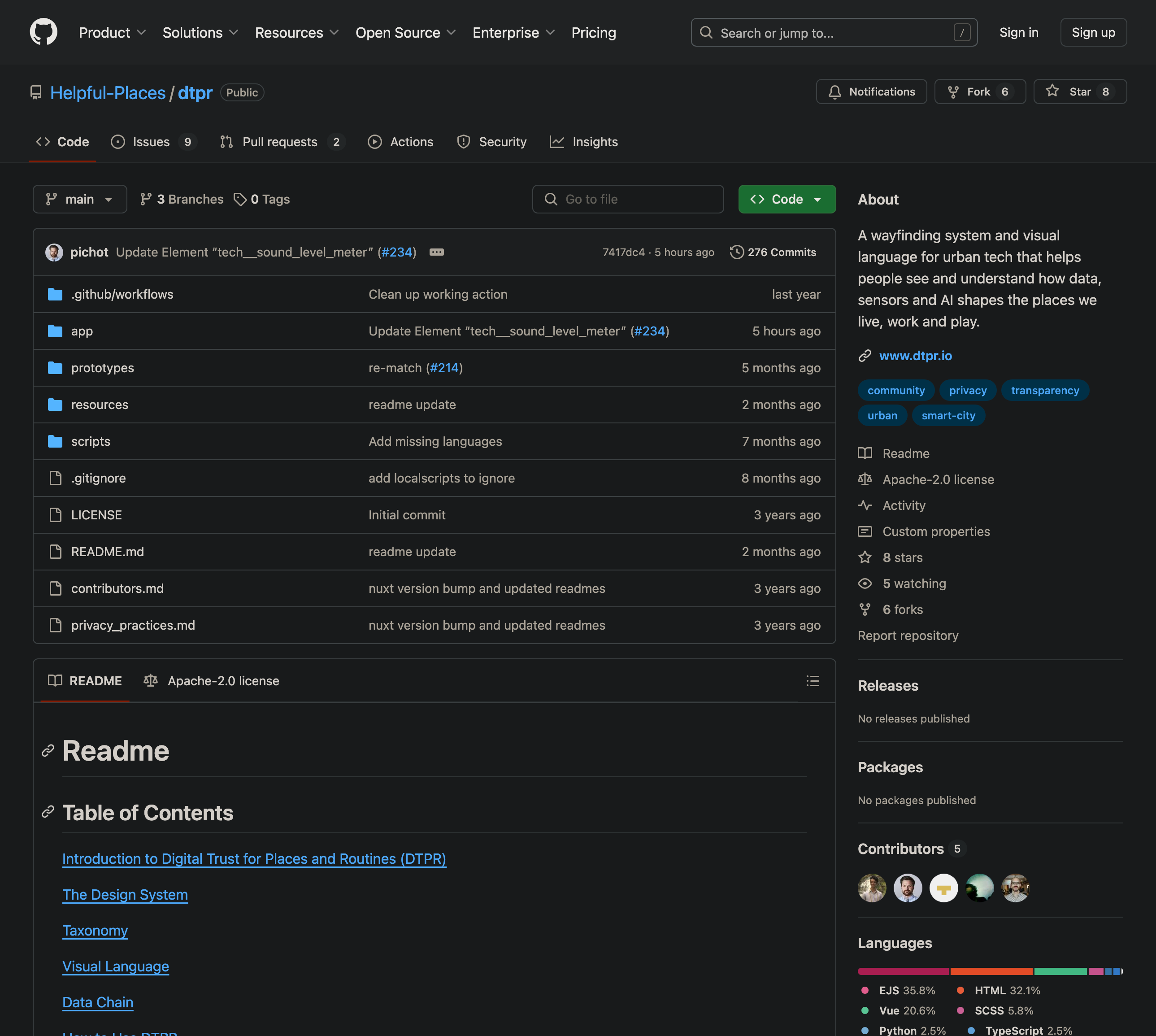Click the clock icon beside 276 Commits
The image size is (1156, 1036).
point(737,252)
